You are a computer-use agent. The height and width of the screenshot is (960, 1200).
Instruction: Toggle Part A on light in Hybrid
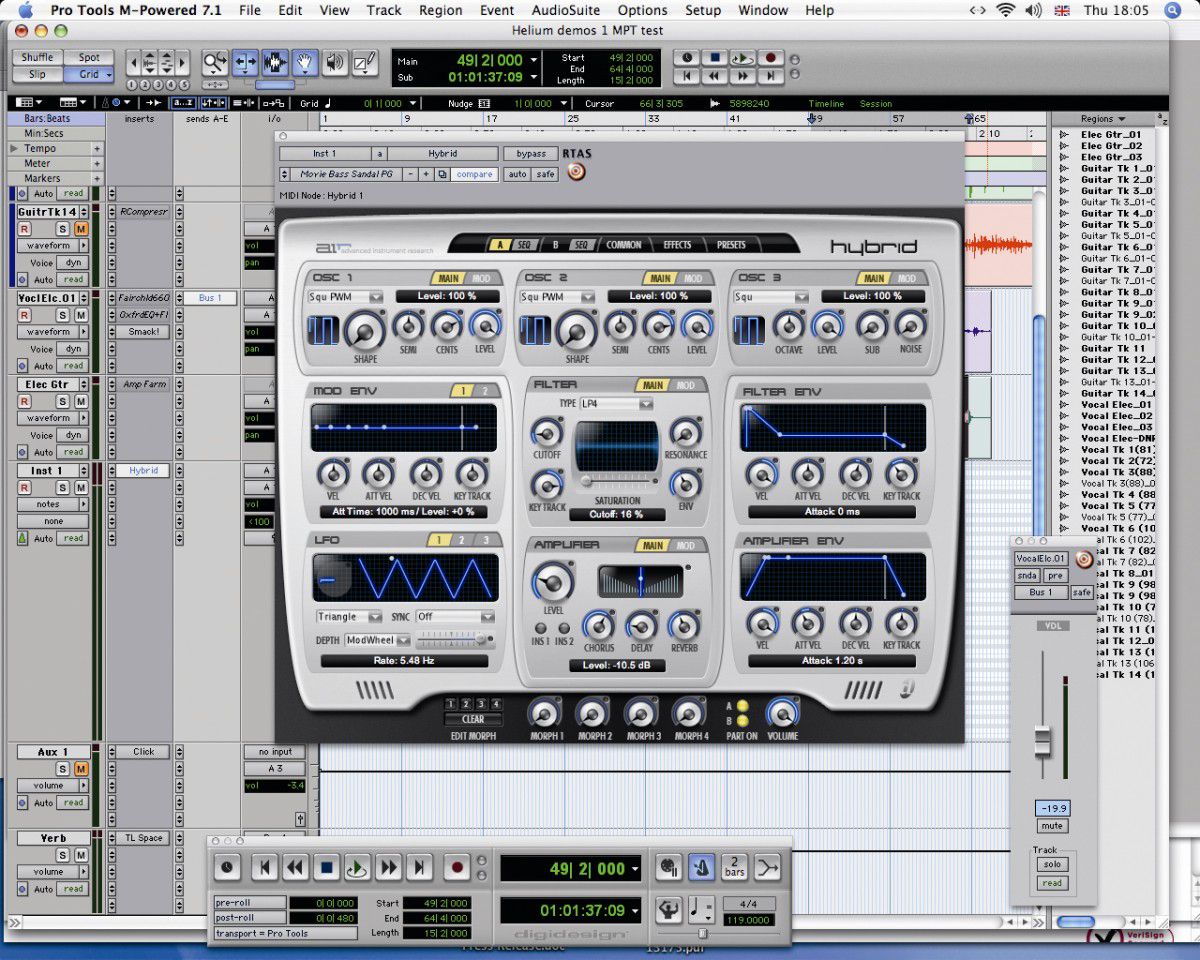[x=743, y=707]
